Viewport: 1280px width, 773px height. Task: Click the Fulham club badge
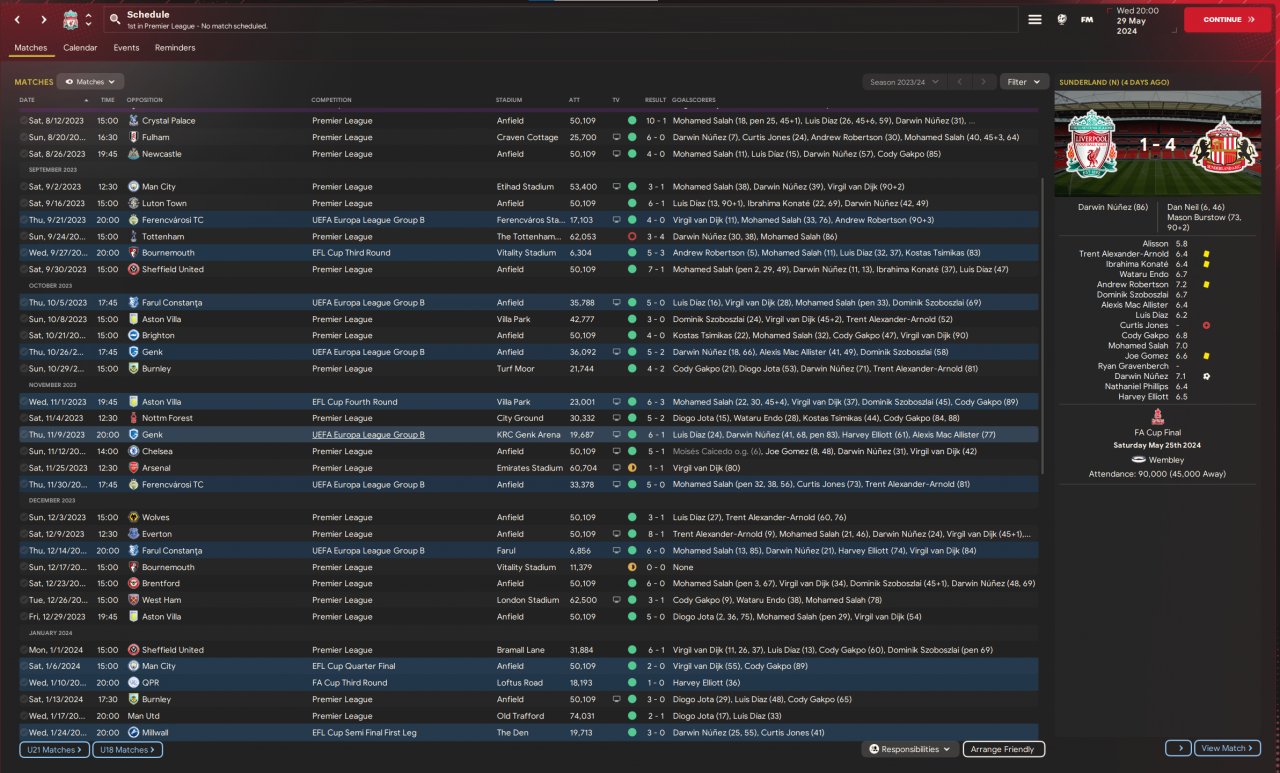[134, 137]
